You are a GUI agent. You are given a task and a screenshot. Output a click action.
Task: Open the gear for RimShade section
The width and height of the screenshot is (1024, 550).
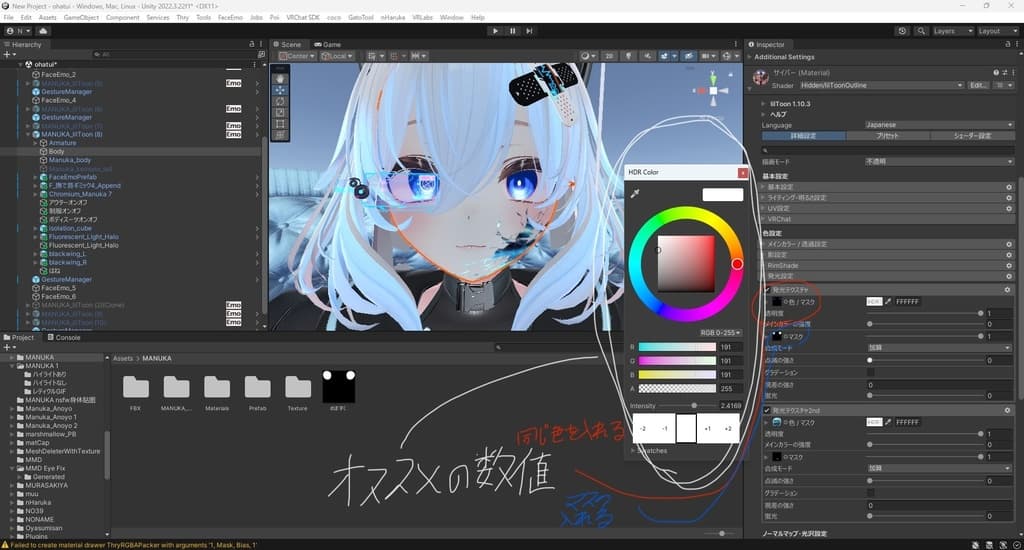pos(1009,265)
